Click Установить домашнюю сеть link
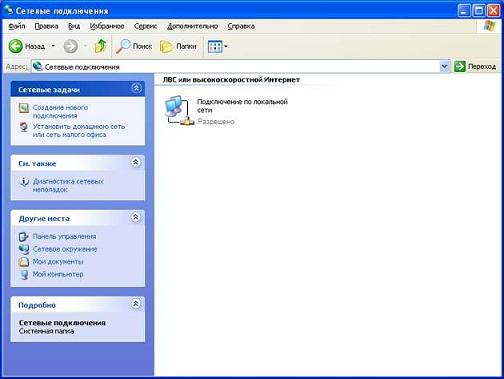Viewport: 504px width, 379px height. tap(79, 130)
